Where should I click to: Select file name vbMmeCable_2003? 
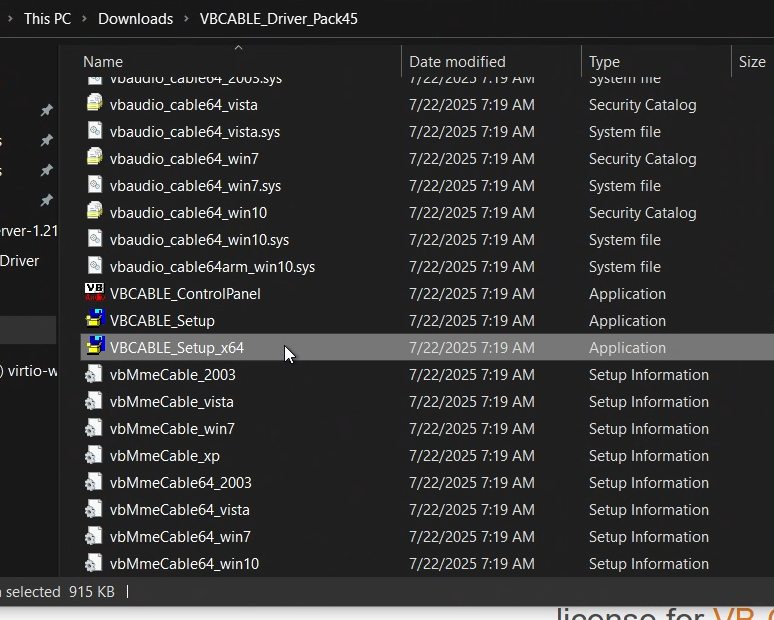[x=173, y=375]
